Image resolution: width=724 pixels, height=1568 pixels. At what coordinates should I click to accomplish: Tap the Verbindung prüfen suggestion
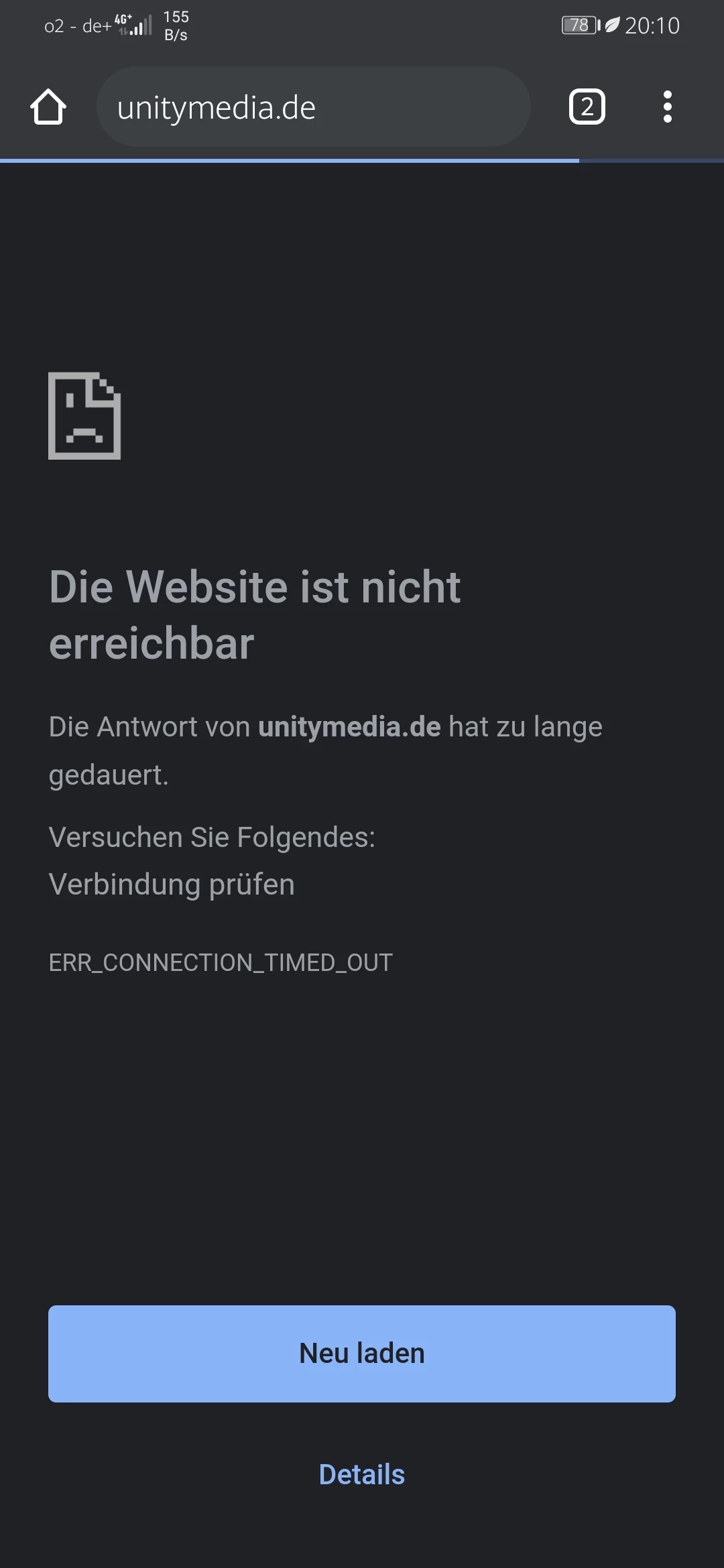[172, 885]
